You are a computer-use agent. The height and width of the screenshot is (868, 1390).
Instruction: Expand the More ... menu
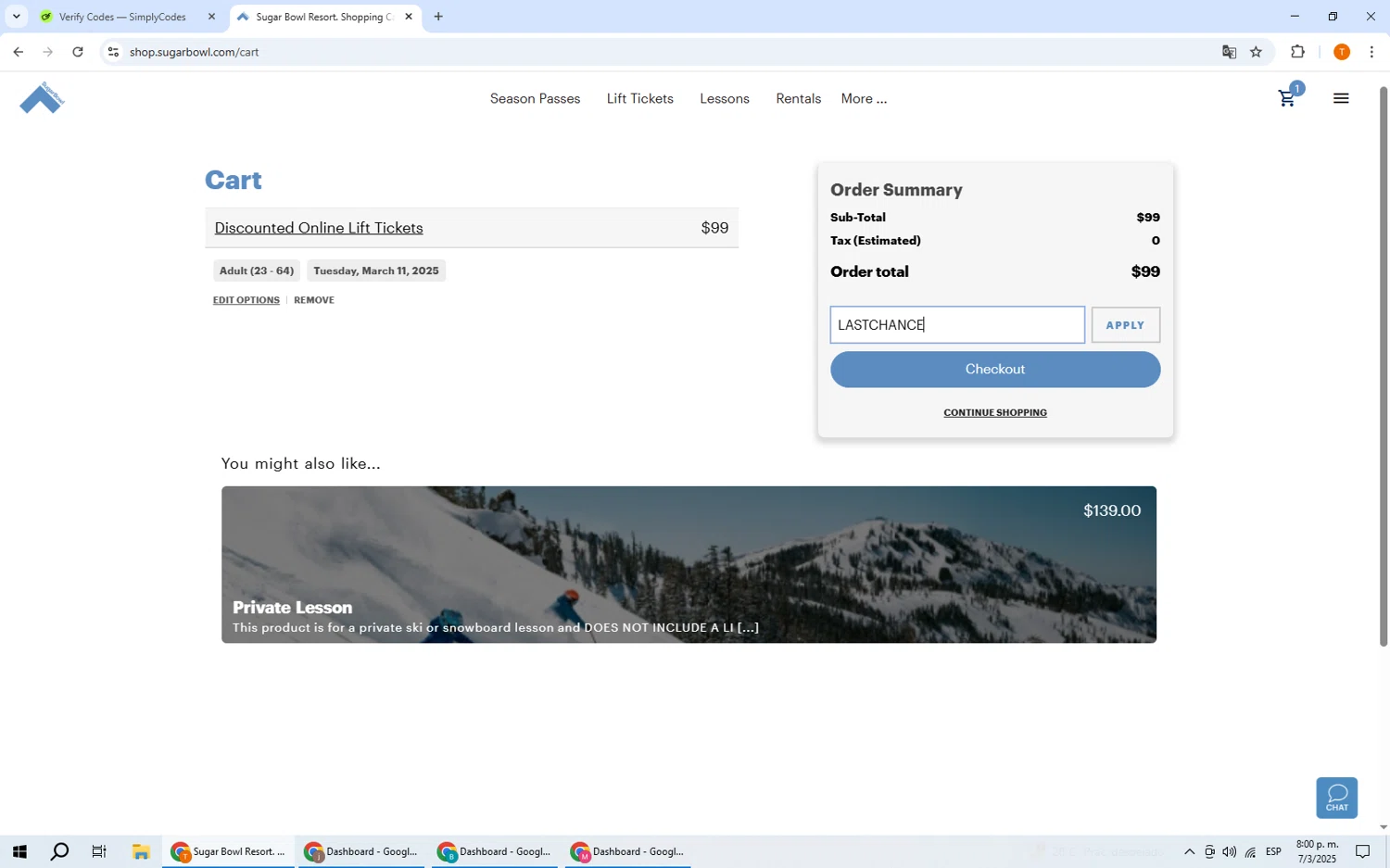pos(864,98)
